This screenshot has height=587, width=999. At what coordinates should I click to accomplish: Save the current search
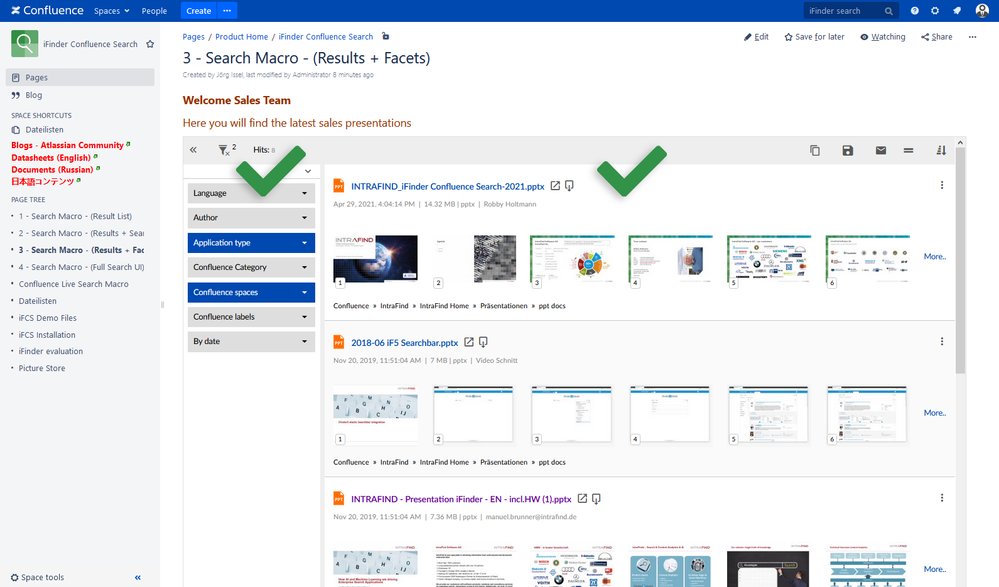[x=848, y=150]
